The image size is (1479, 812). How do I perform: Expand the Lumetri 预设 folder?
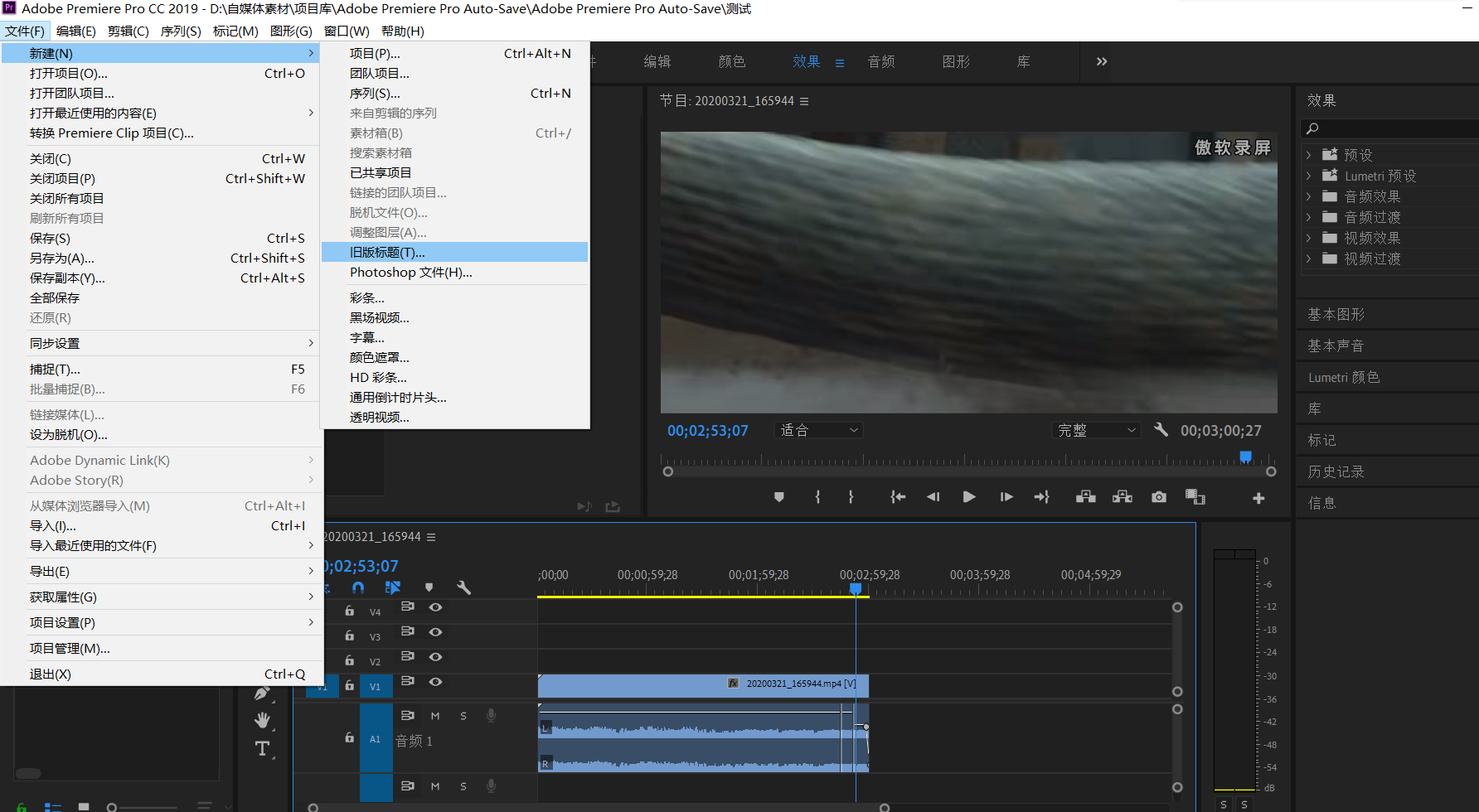(x=1309, y=176)
